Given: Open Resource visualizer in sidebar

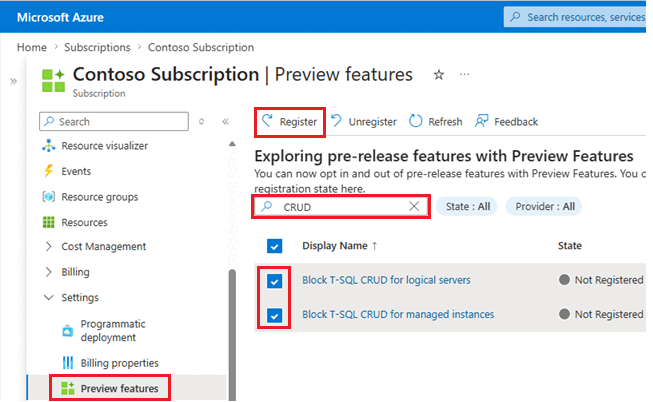Looking at the screenshot, I should coord(105,146).
